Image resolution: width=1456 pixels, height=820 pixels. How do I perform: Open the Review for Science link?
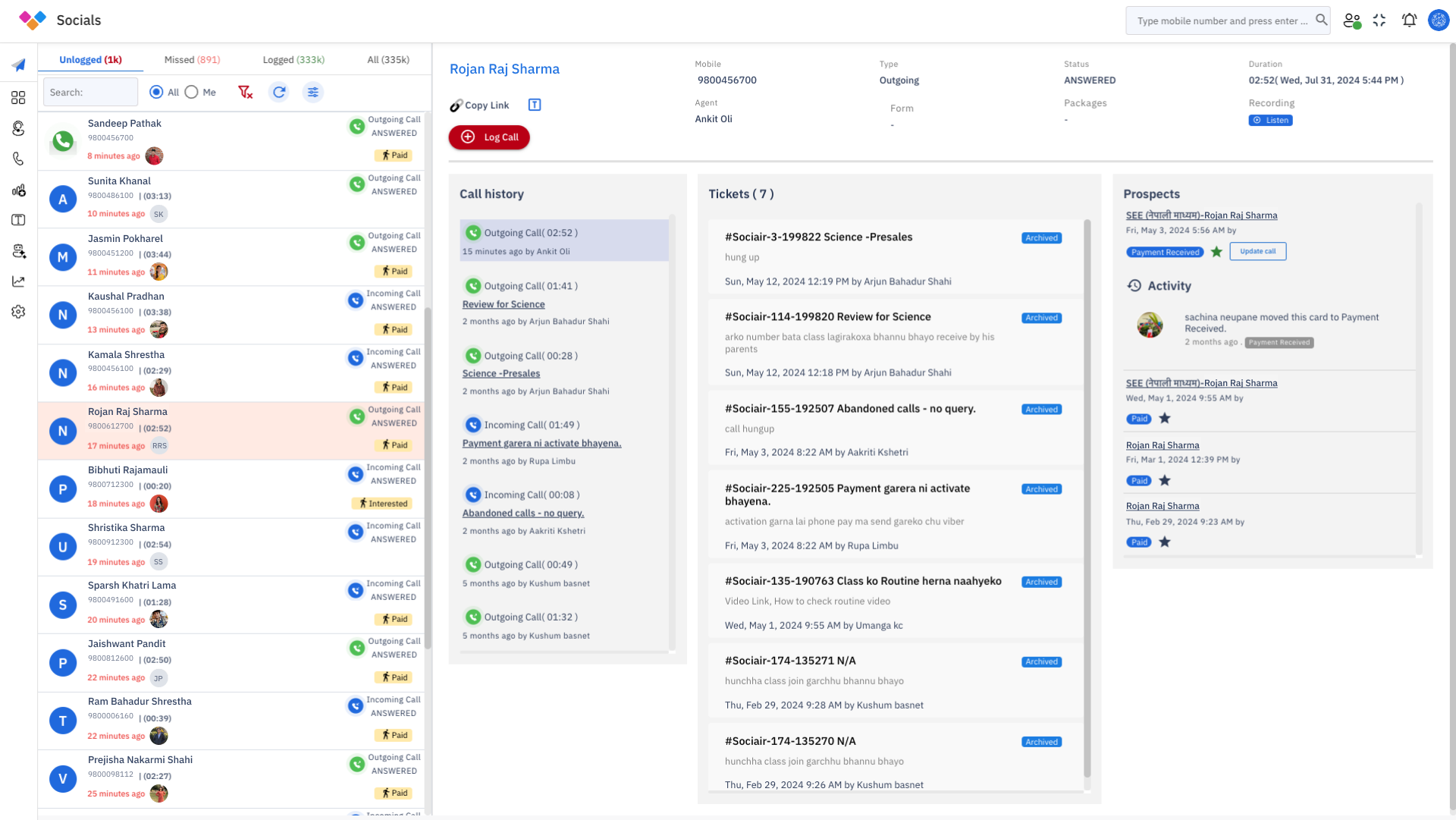504,304
